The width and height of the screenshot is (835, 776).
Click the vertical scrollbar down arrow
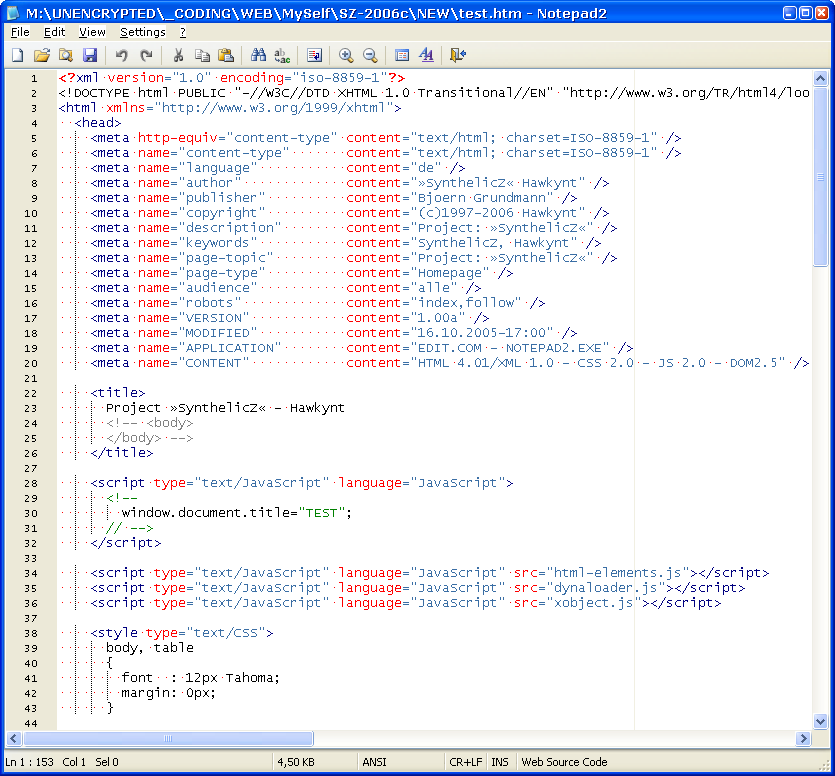click(x=821, y=722)
